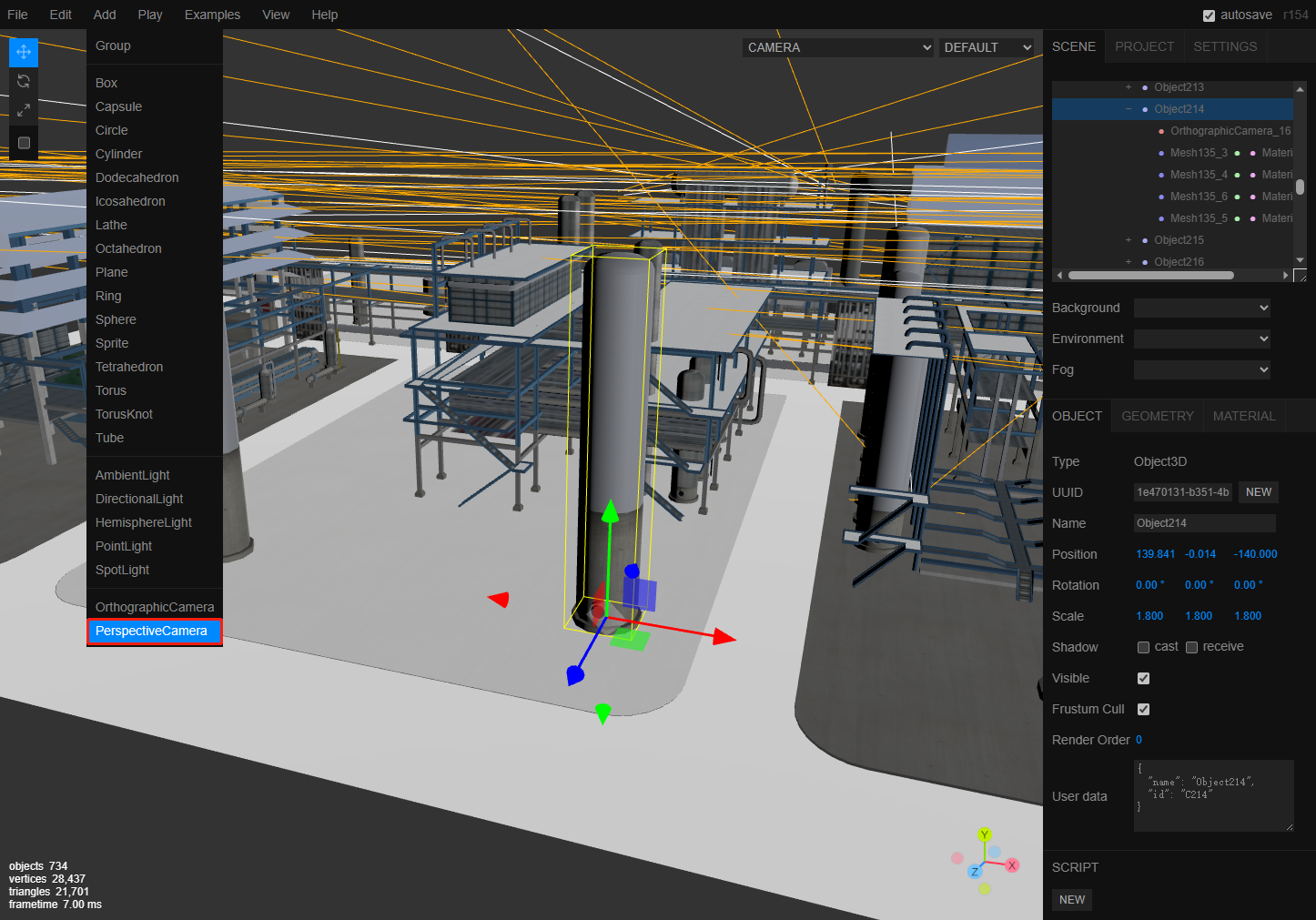Click NEW button under SCRIPT
The width and height of the screenshot is (1316, 920).
tap(1071, 900)
